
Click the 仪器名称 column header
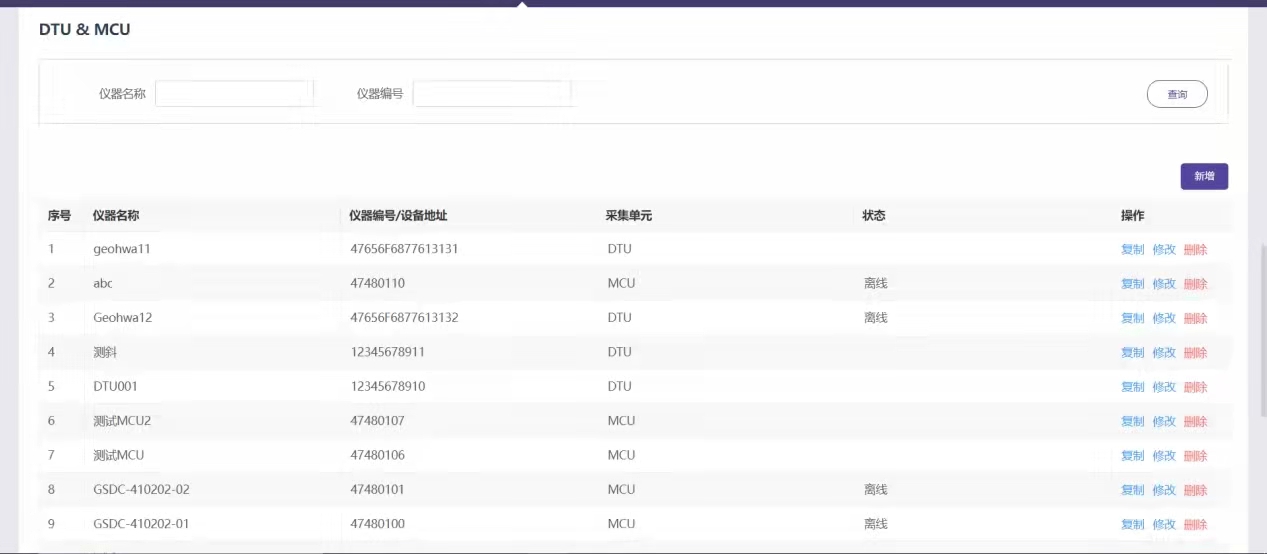click(116, 215)
